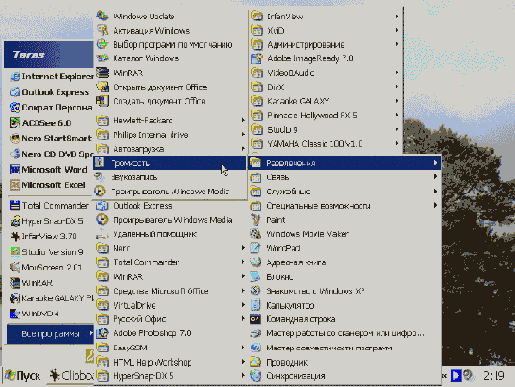The height and width of the screenshot is (387, 515).
Task: Open Проводник (Windows Explorer)
Action: (x=345, y=362)
